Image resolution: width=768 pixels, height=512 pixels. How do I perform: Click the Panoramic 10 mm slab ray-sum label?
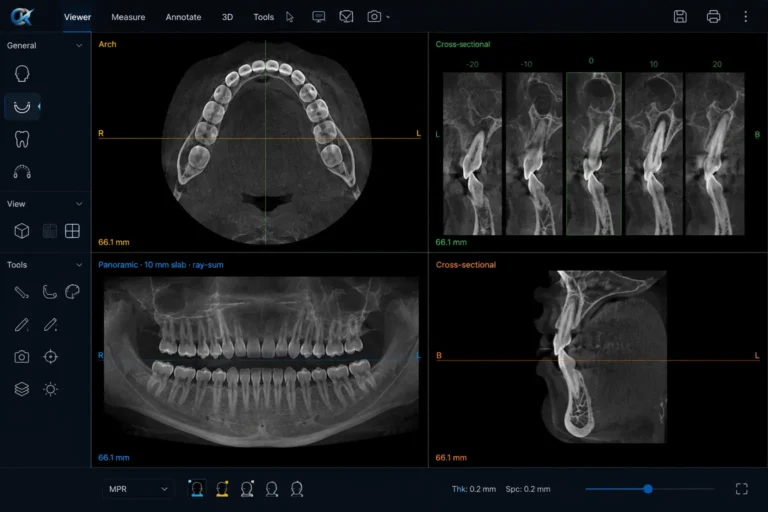tap(161, 265)
